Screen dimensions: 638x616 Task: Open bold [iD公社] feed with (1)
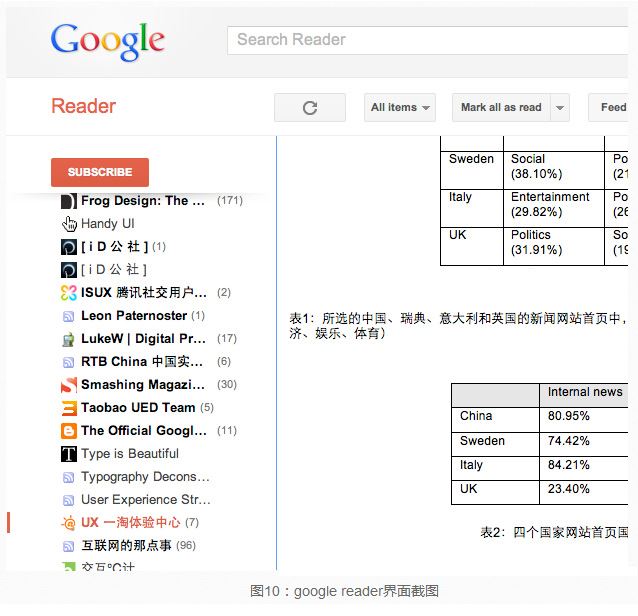[113, 247]
